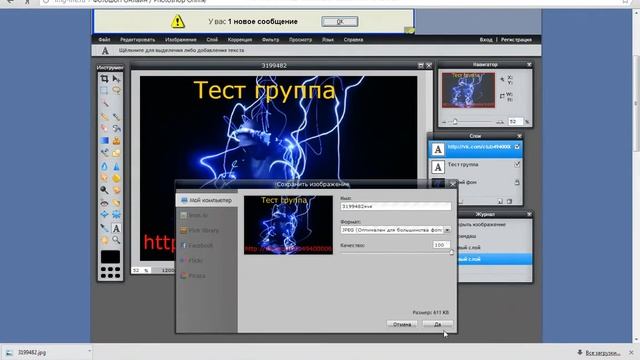Open downloaded file 3199482.jpg in download bar
640x360 pixels.
32,352
